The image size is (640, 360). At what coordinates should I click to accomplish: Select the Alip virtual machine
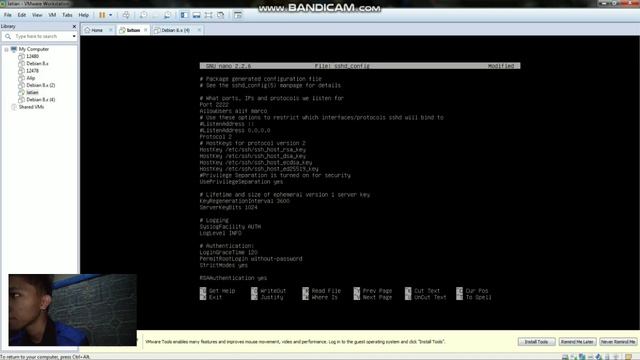[31, 78]
